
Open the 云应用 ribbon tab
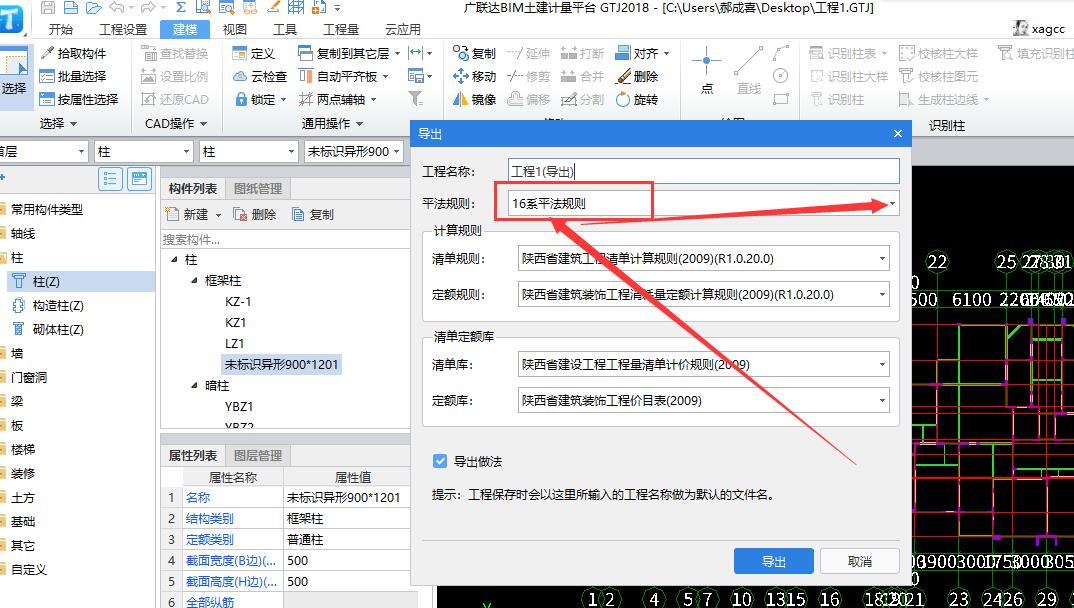[403, 29]
